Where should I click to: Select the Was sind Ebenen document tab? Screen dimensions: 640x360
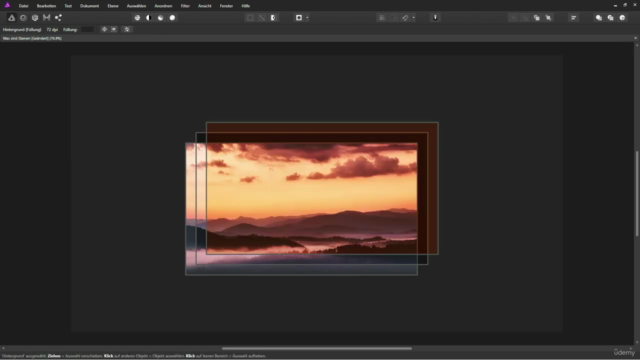coord(32,38)
